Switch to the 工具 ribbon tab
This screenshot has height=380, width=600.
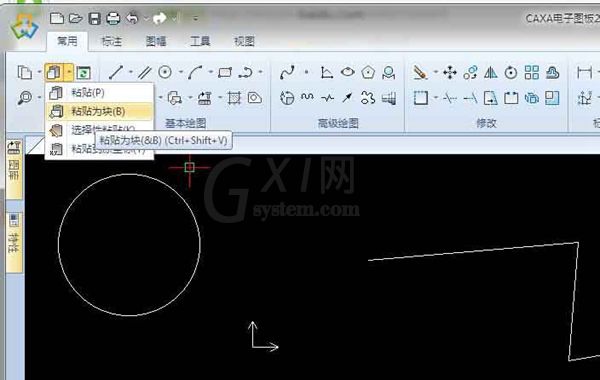click(200, 41)
